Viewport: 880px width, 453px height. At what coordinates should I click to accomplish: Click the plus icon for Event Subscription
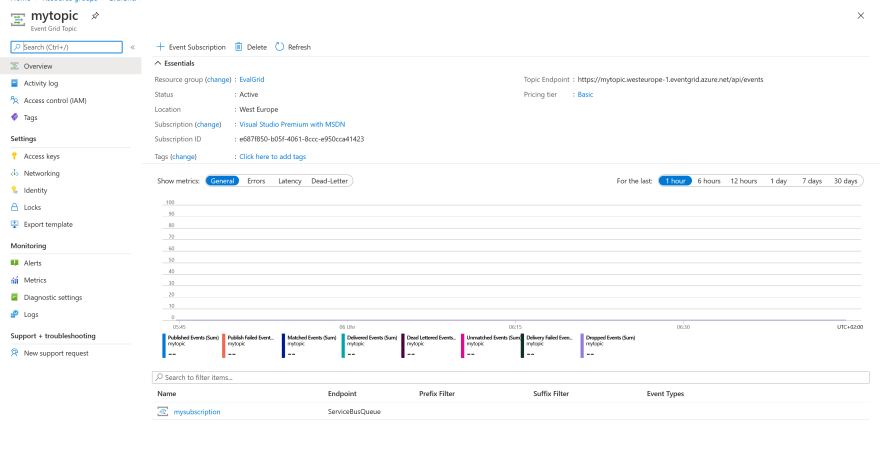click(161, 47)
